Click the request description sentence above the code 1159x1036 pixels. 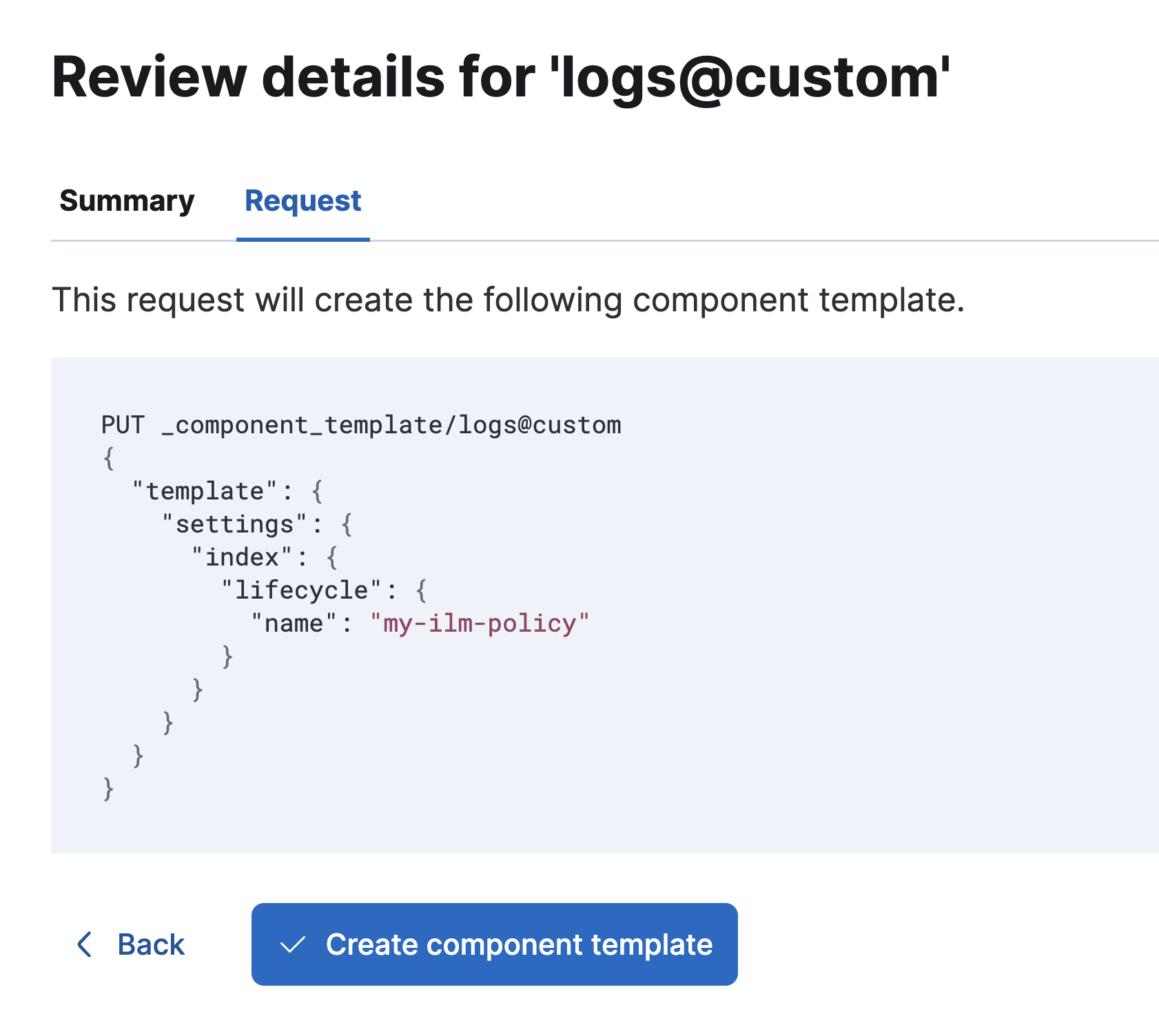(510, 299)
